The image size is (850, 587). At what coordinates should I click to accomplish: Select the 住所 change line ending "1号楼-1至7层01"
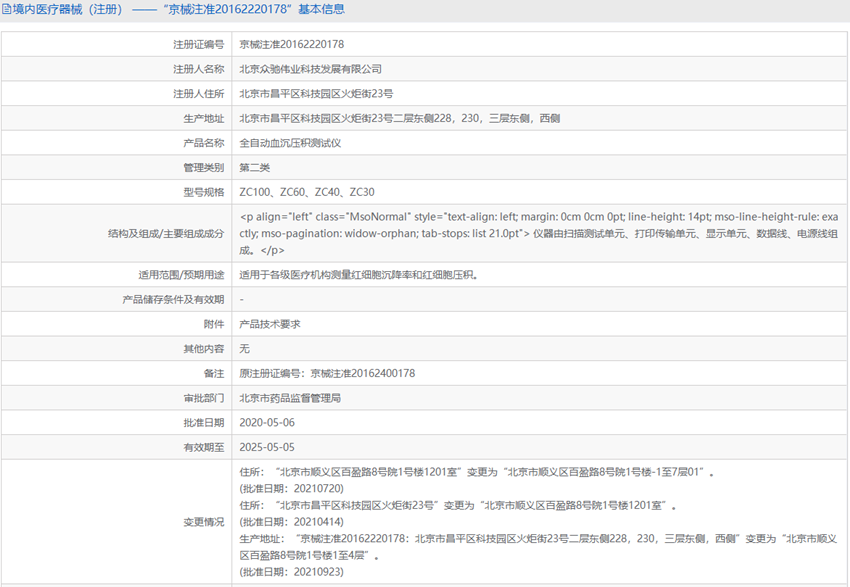pos(477,472)
